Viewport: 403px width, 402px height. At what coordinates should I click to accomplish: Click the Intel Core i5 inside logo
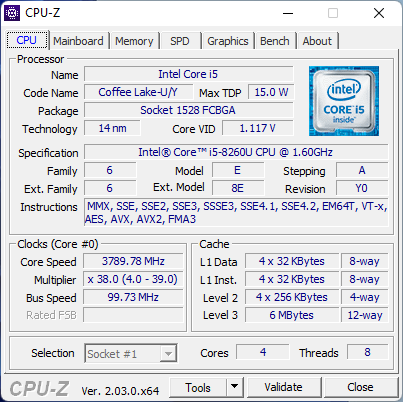(x=344, y=101)
